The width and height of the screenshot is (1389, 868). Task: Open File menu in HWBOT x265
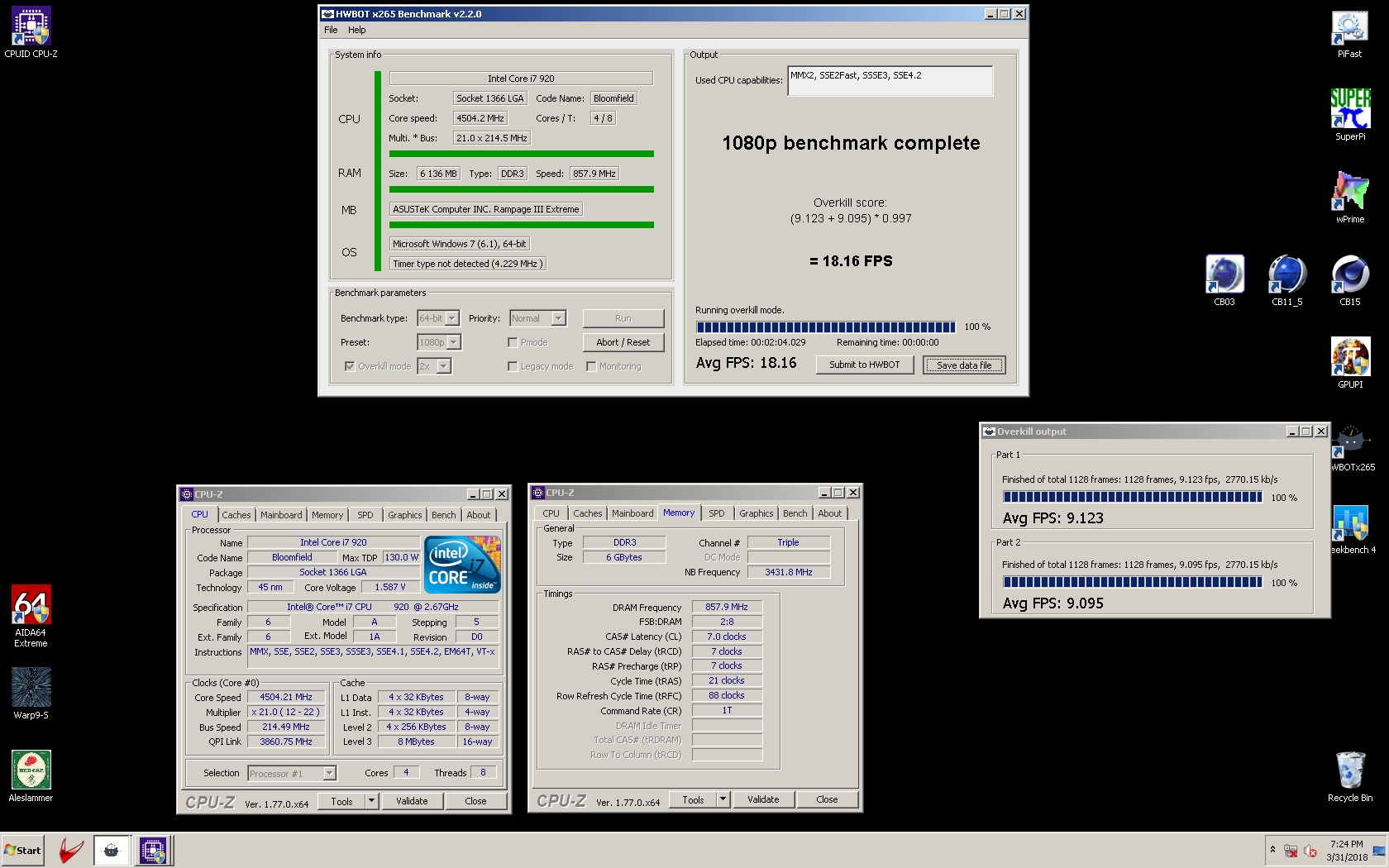331,30
